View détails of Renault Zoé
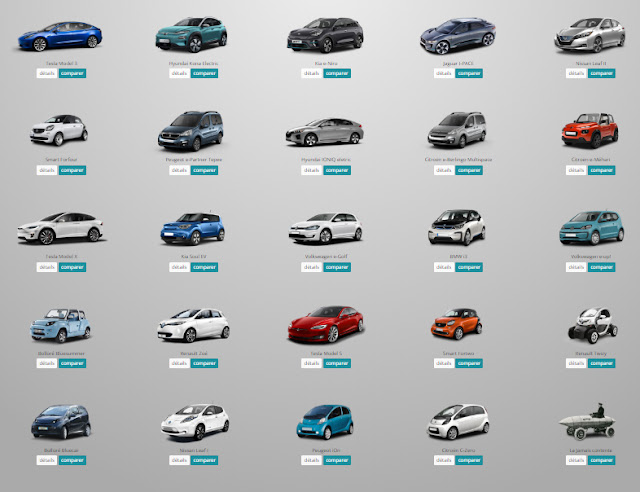The image size is (640, 492). click(179, 363)
